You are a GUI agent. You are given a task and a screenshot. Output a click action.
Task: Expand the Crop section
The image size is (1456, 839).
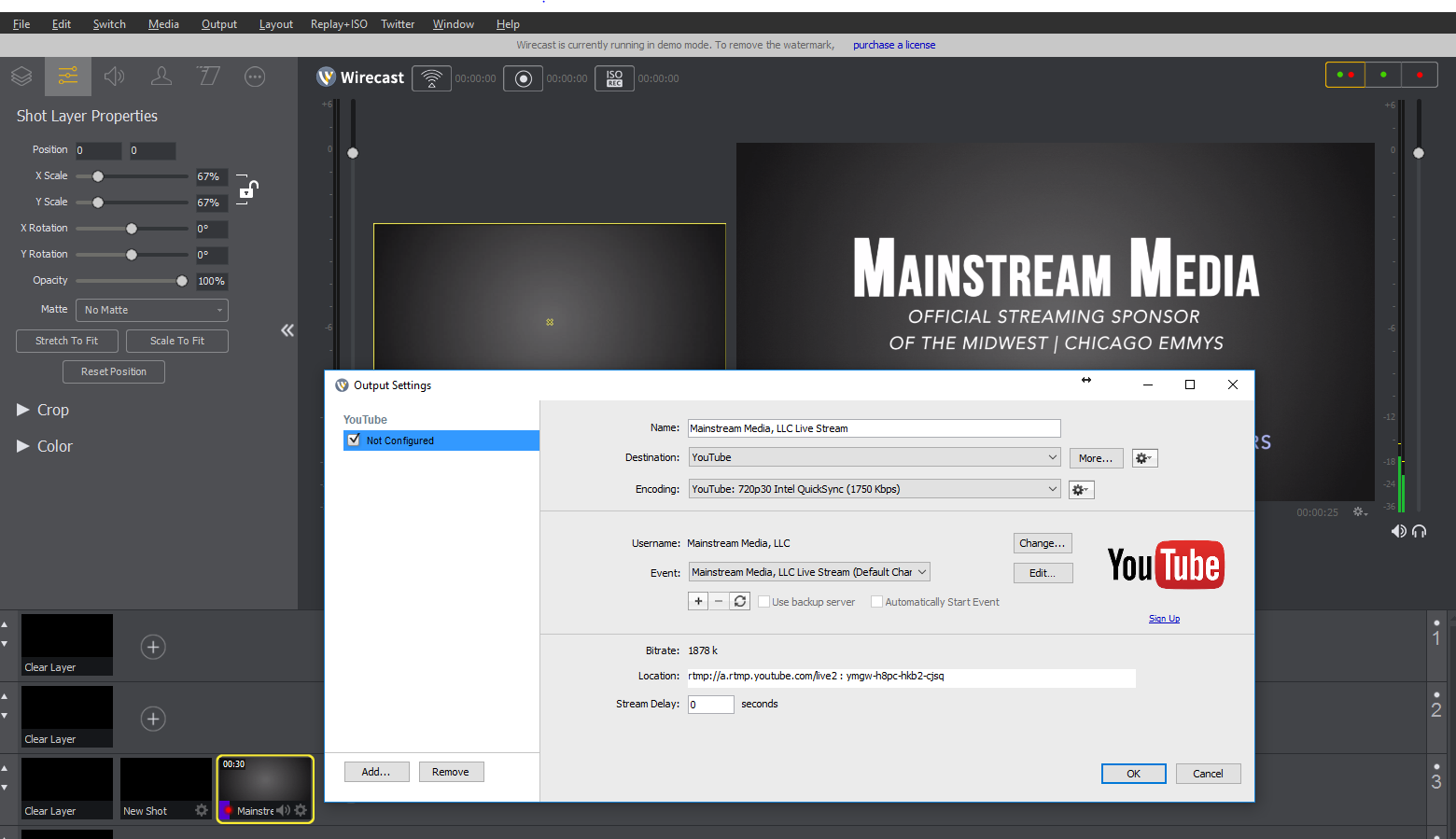(23, 410)
